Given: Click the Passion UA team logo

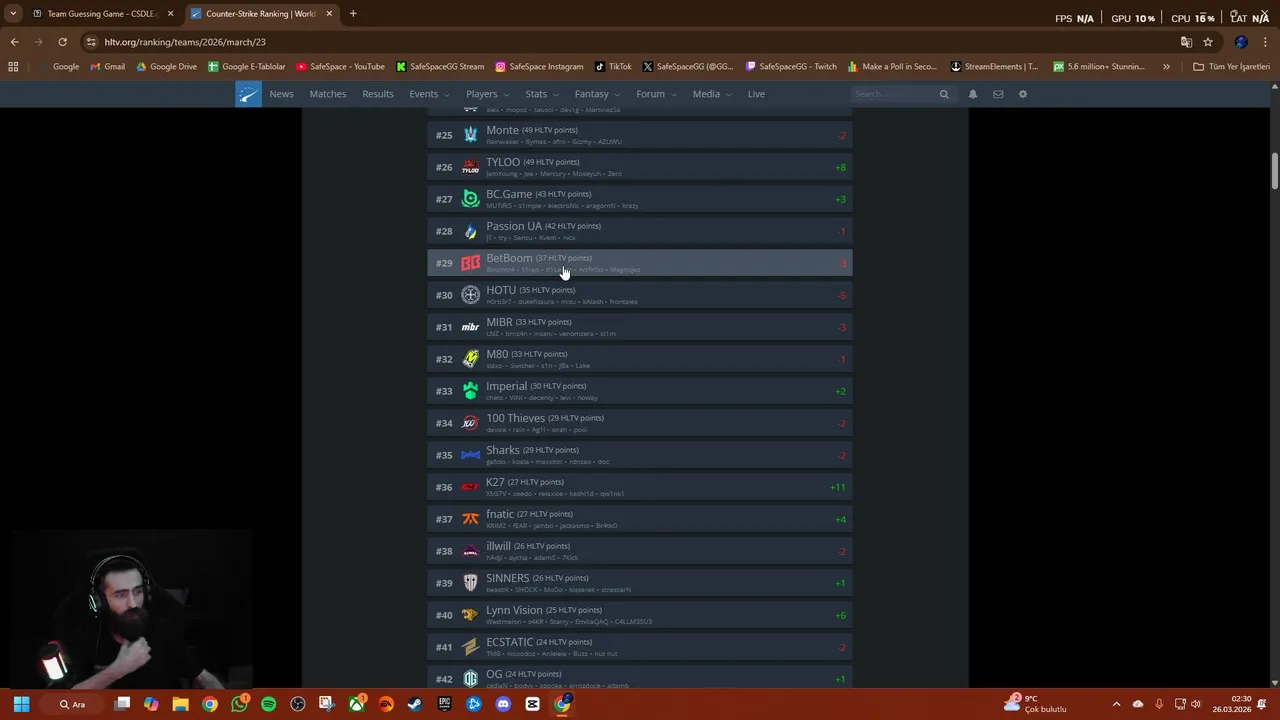Looking at the screenshot, I should [x=470, y=231].
